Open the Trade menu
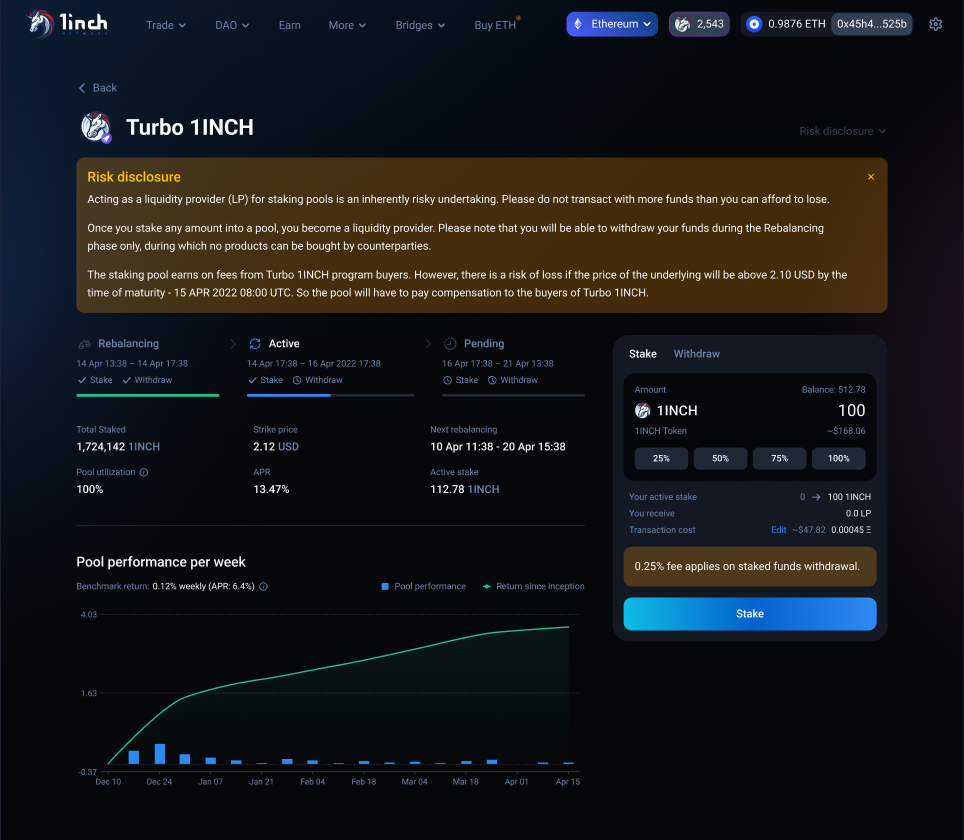The width and height of the screenshot is (964, 840). pos(166,25)
